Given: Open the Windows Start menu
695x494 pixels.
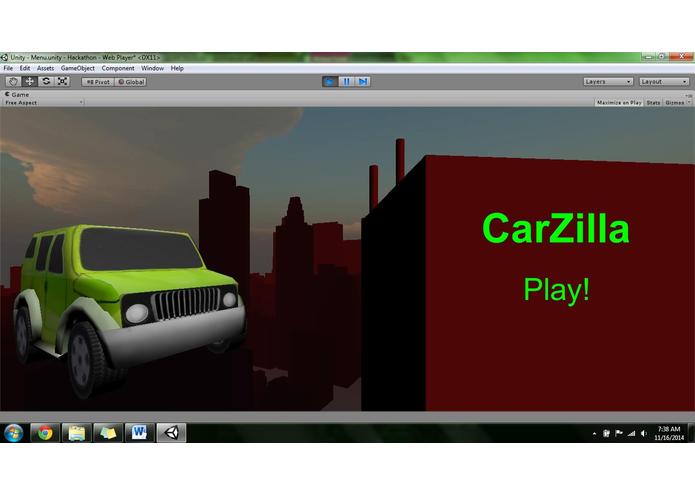Looking at the screenshot, I should 14,432.
